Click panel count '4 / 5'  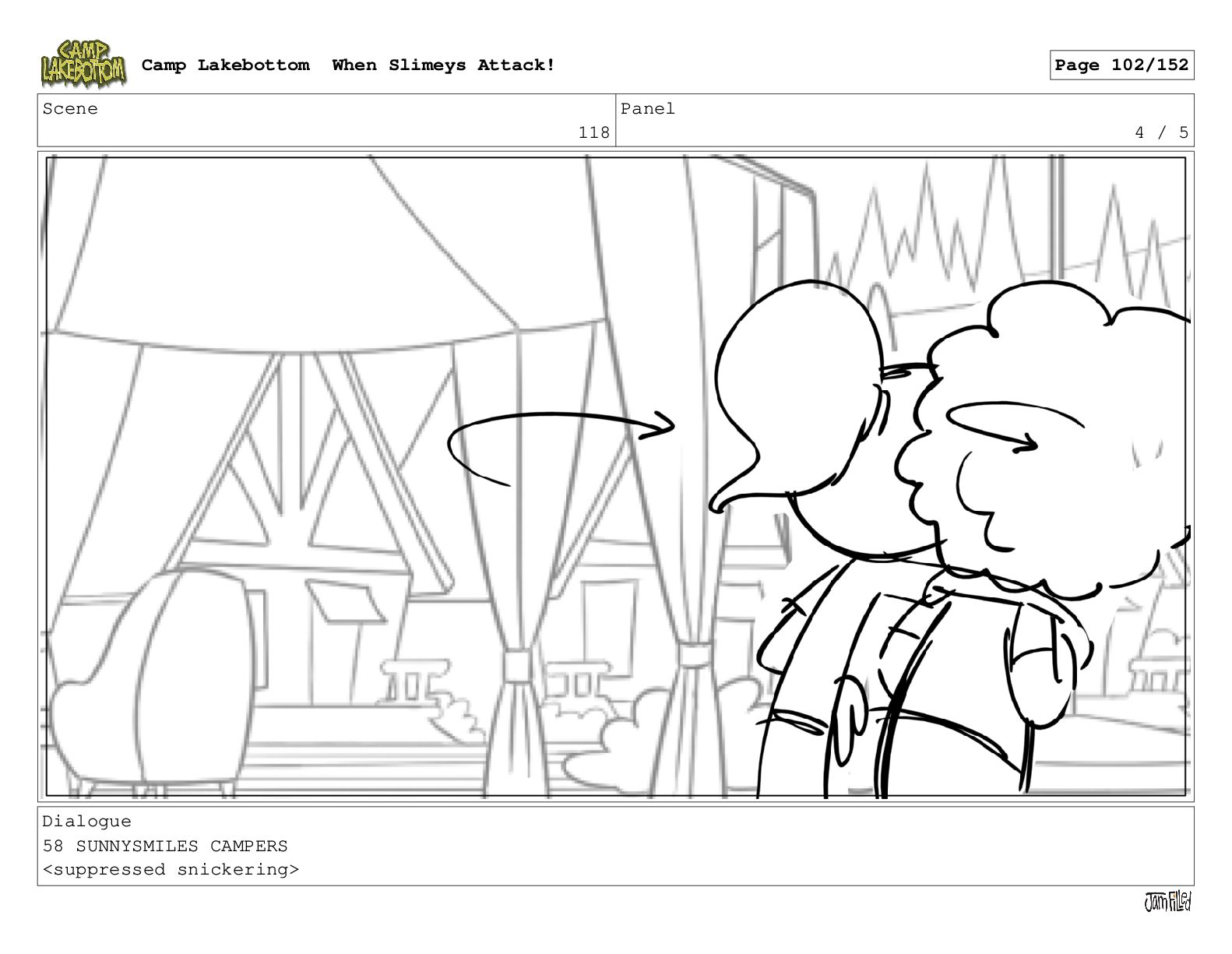tap(1161, 133)
